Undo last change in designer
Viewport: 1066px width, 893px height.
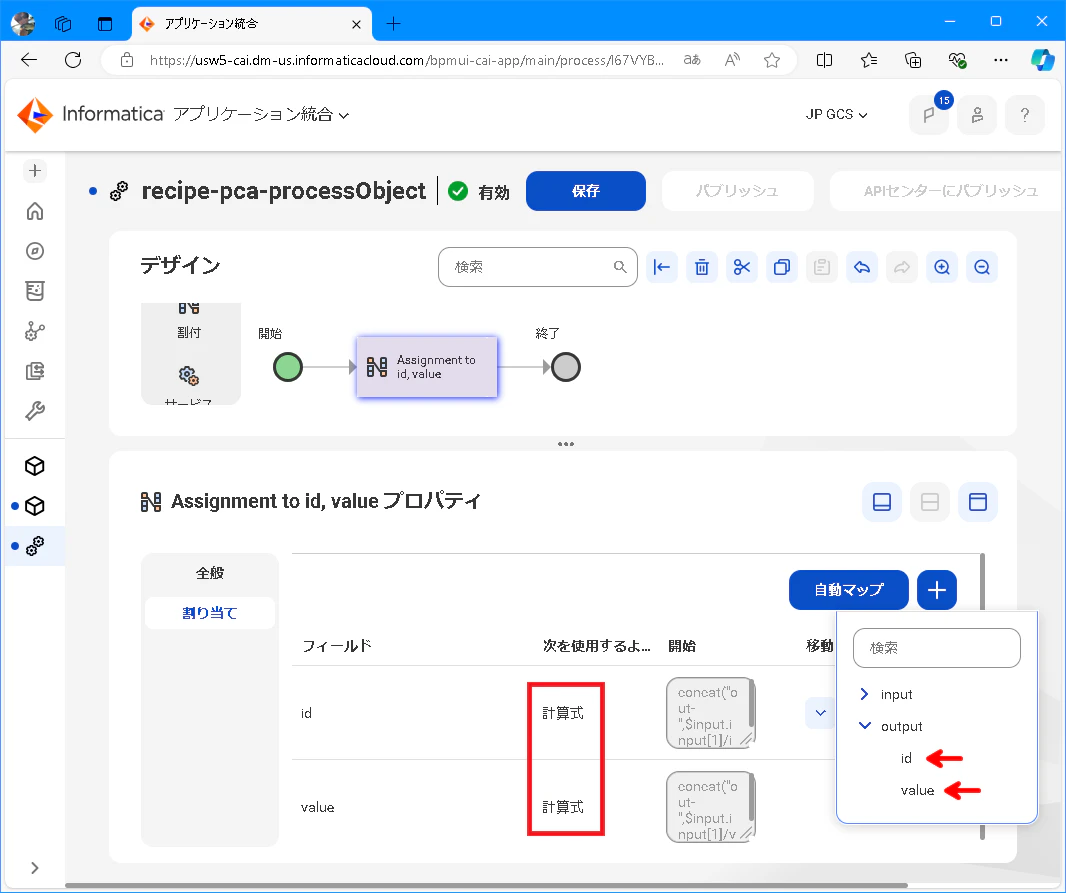[862, 267]
